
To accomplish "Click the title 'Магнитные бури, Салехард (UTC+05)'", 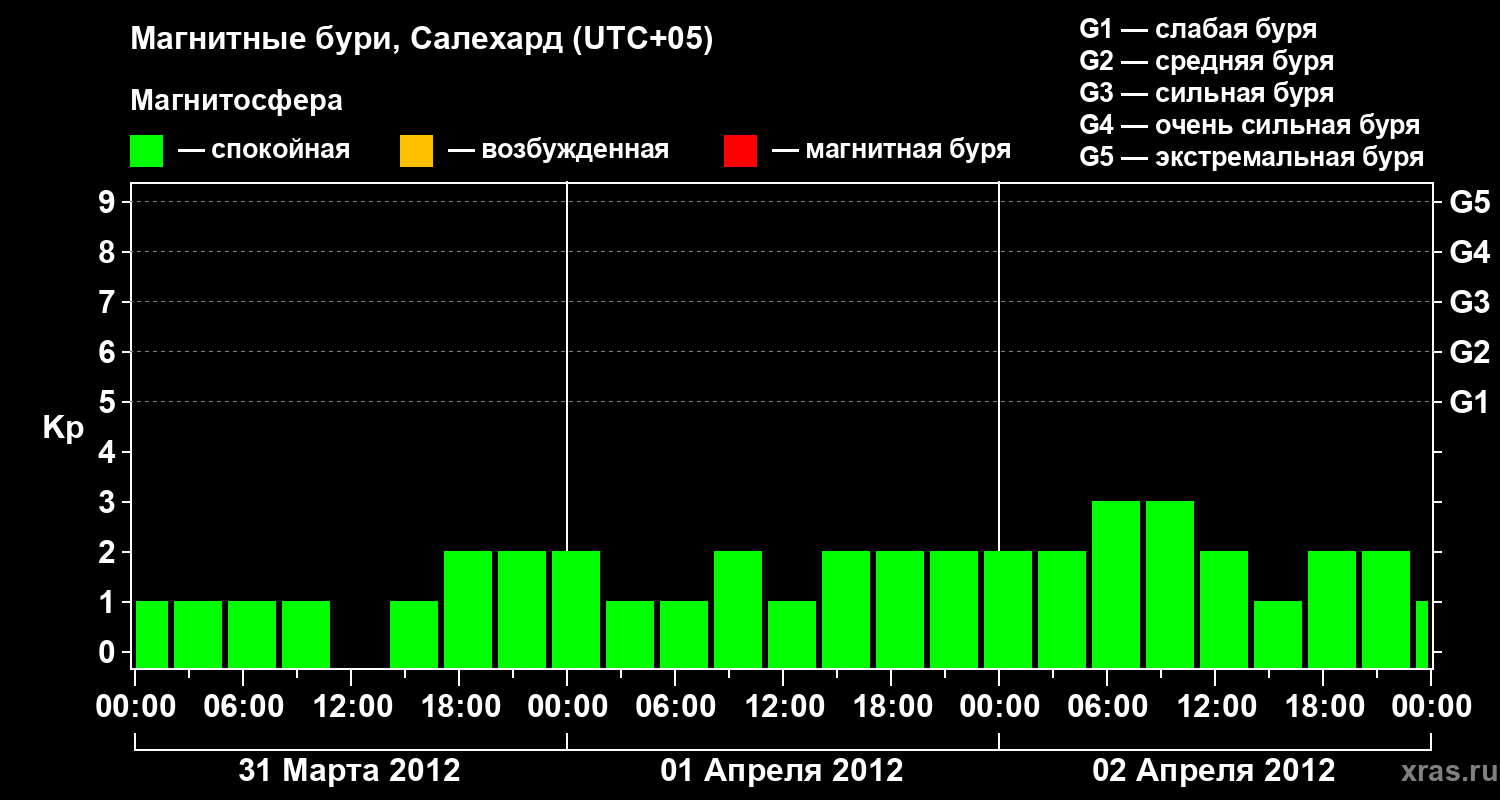I will point(422,40).
